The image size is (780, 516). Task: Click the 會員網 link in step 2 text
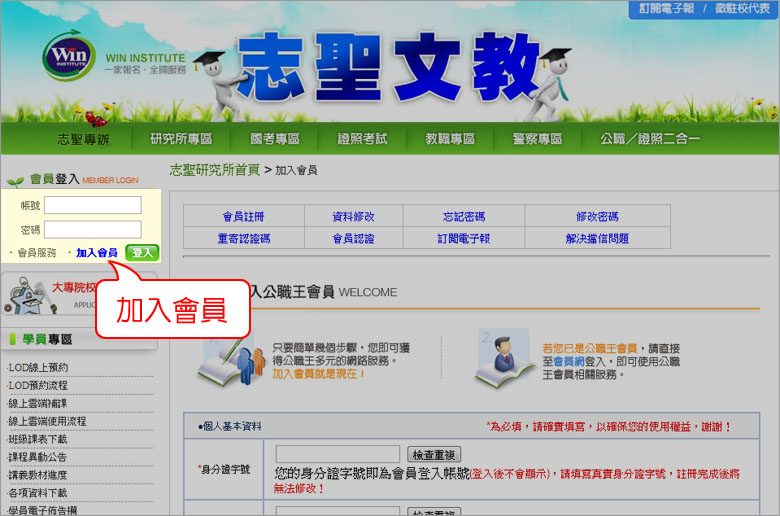pyautogui.click(x=569, y=362)
